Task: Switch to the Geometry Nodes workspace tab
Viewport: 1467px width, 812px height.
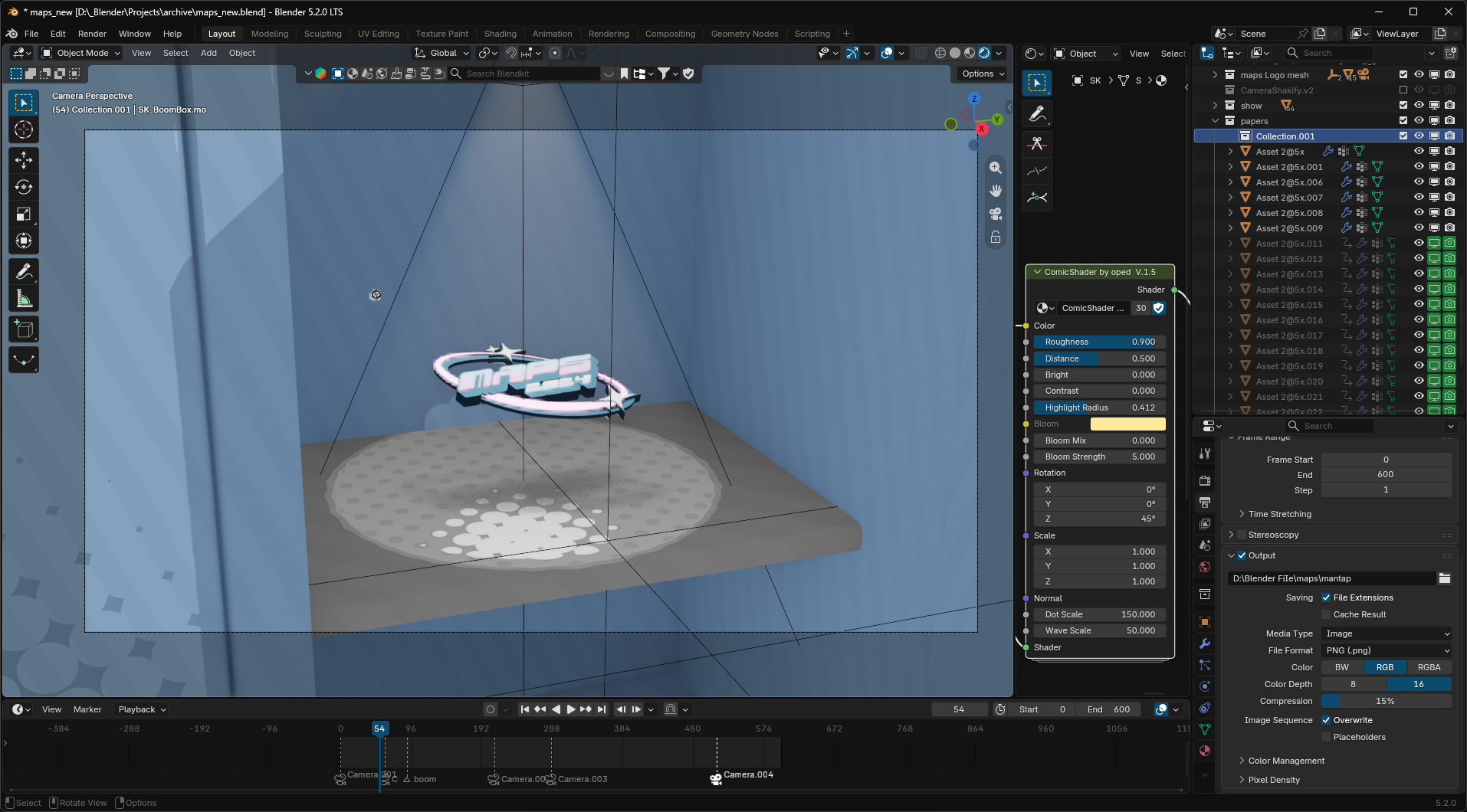Action: 744,34
